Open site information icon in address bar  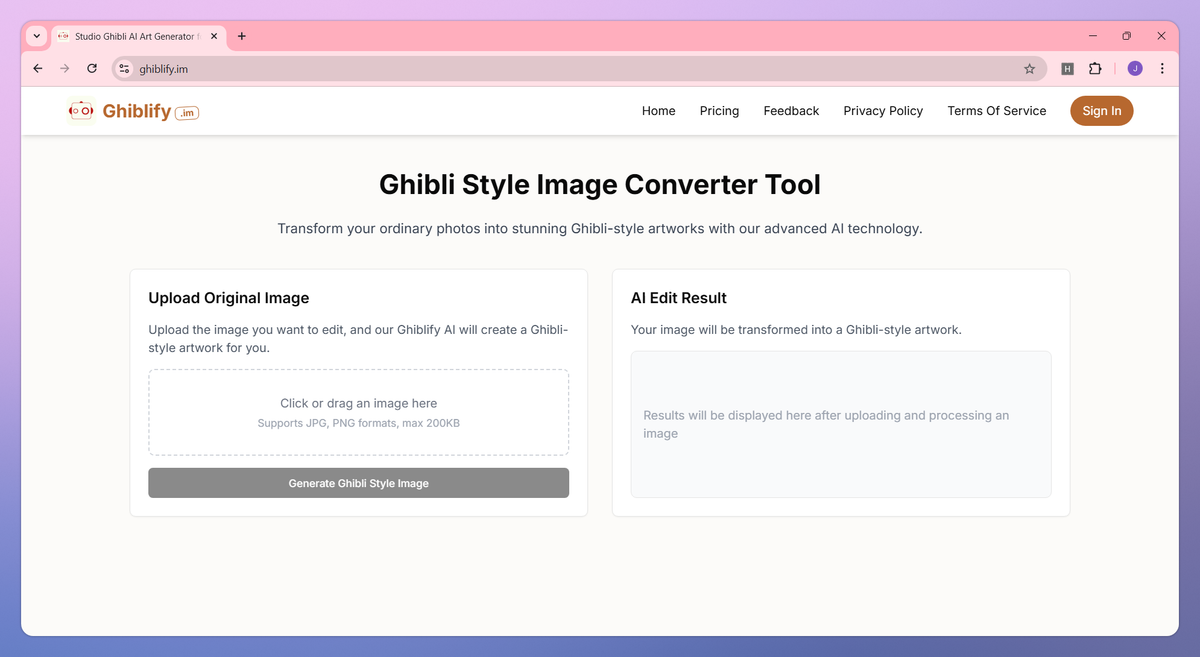tap(124, 69)
